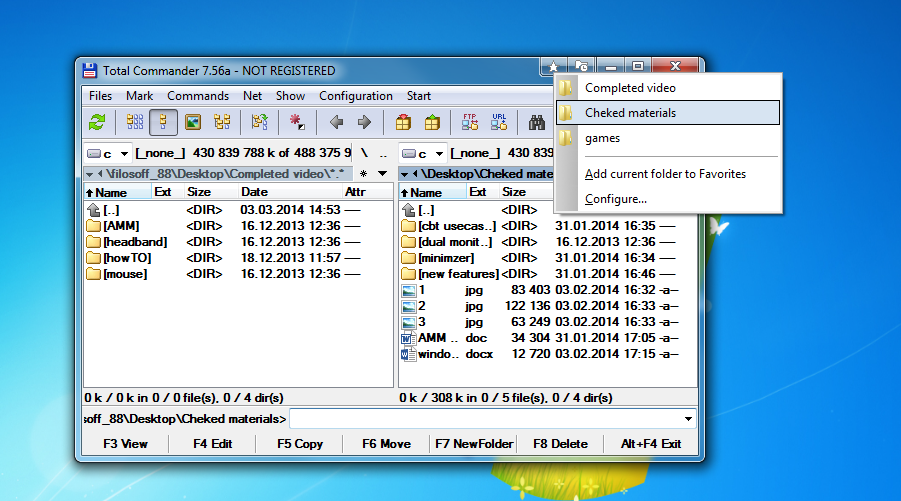Open left panel black triangle history dropdown

coord(383,174)
